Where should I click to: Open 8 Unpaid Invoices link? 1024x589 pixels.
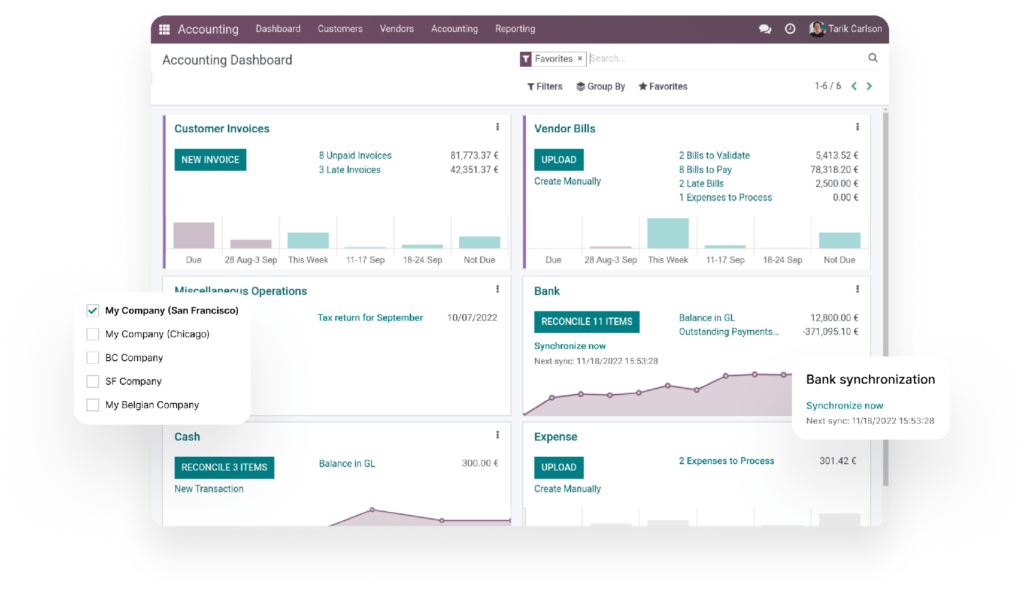[355, 155]
